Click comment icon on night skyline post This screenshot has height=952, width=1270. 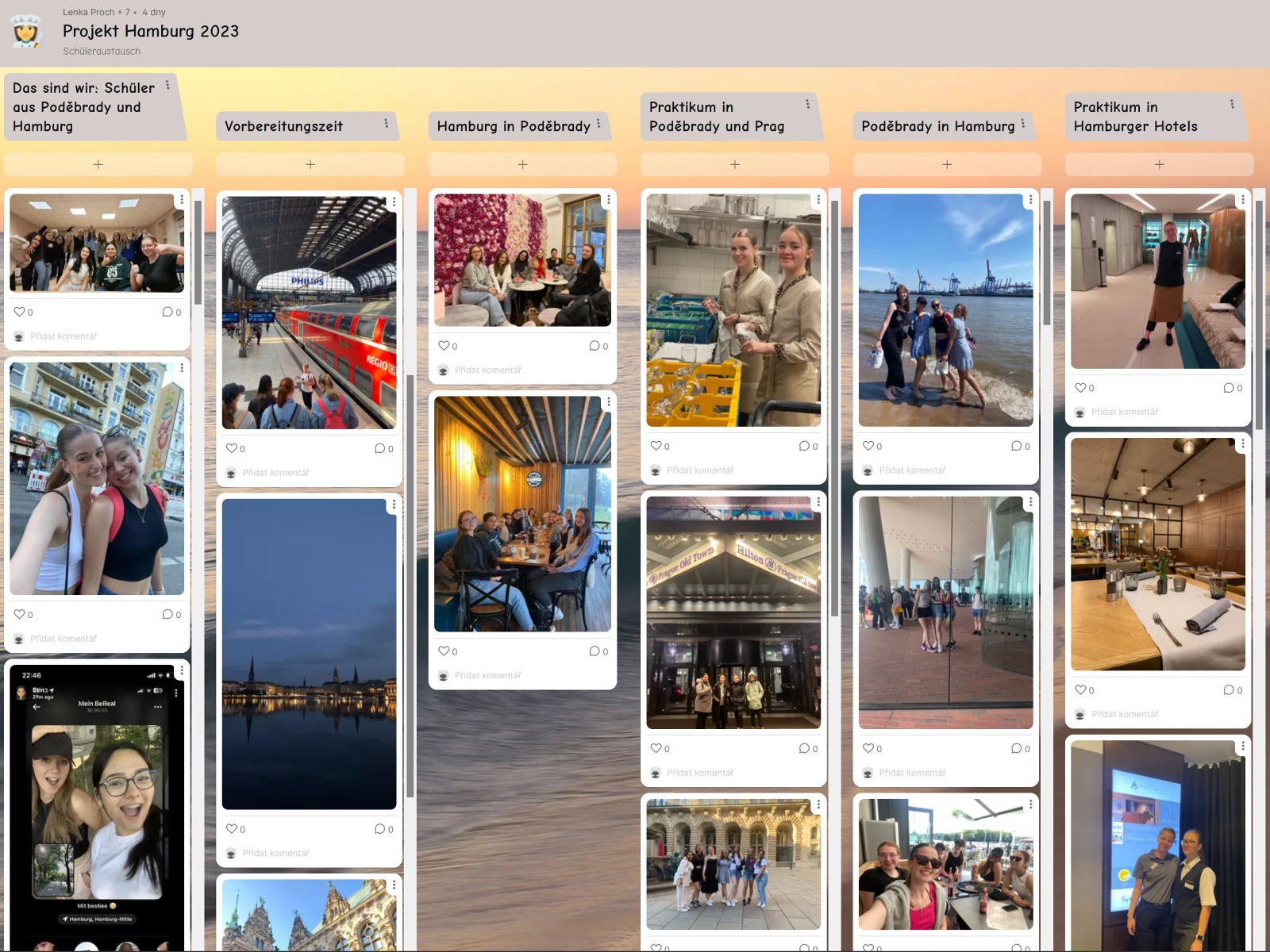pos(379,829)
